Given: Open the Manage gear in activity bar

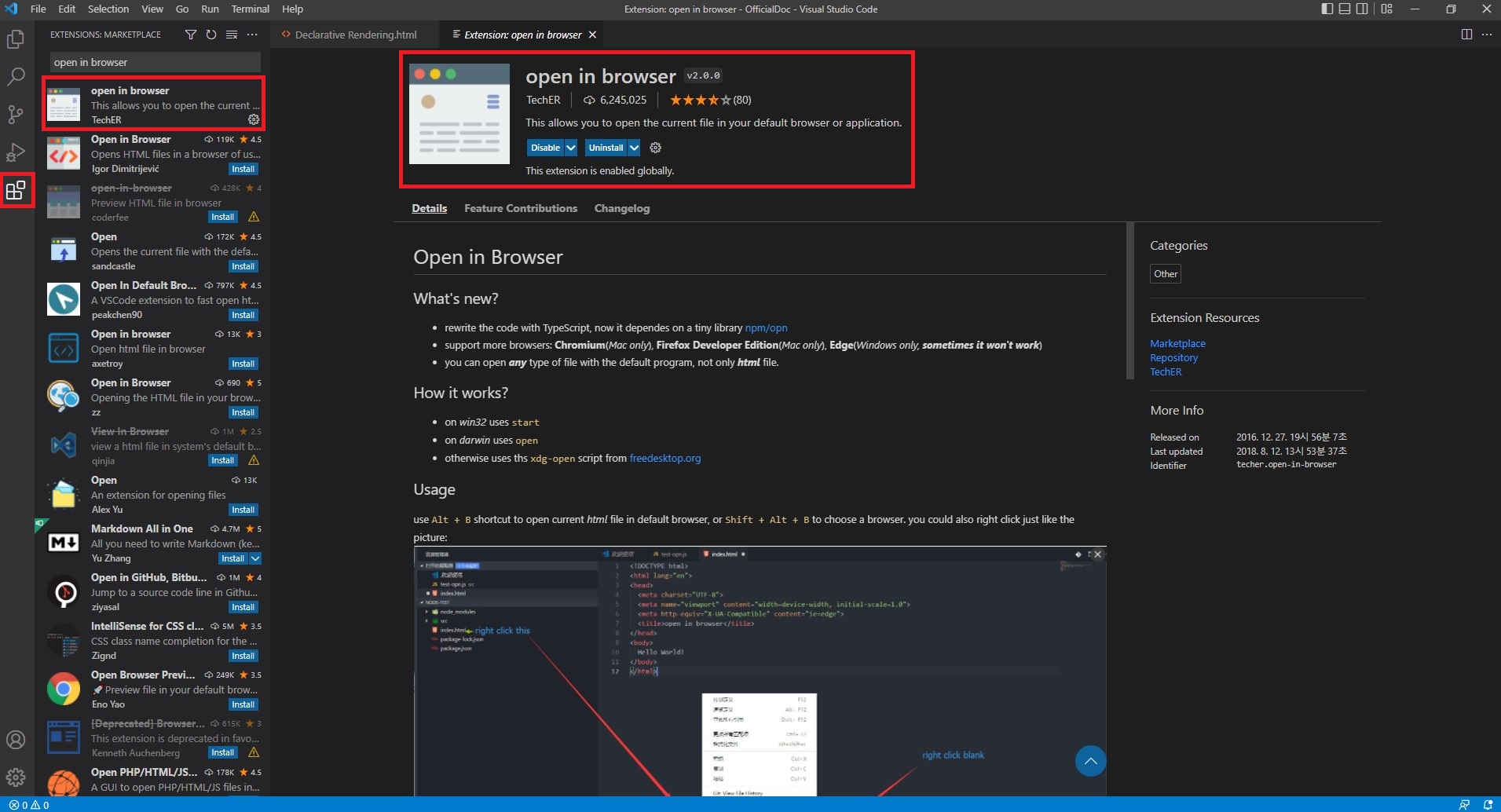Looking at the screenshot, I should pos(16,777).
